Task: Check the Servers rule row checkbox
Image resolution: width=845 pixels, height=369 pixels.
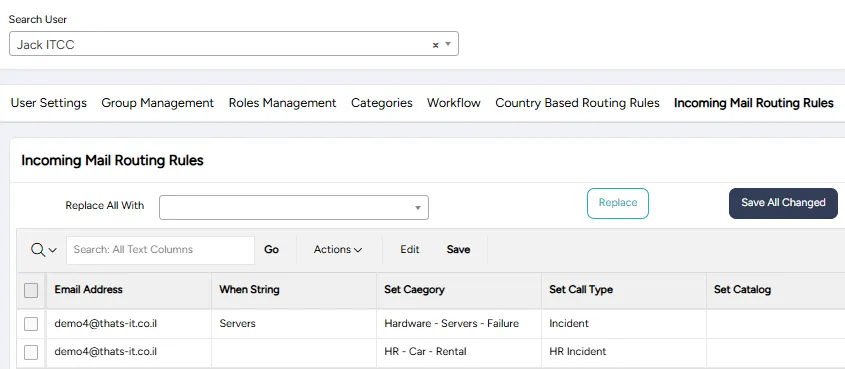Action: click(31, 324)
